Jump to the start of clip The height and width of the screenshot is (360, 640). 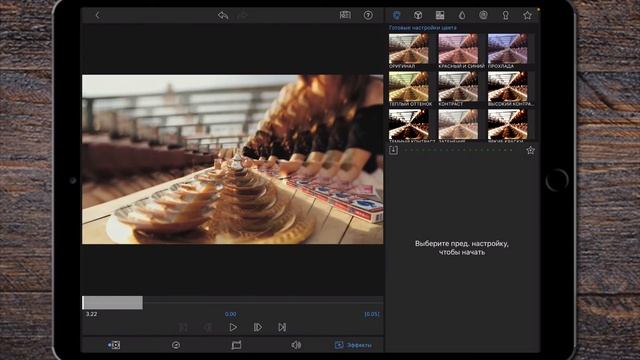click(183, 327)
